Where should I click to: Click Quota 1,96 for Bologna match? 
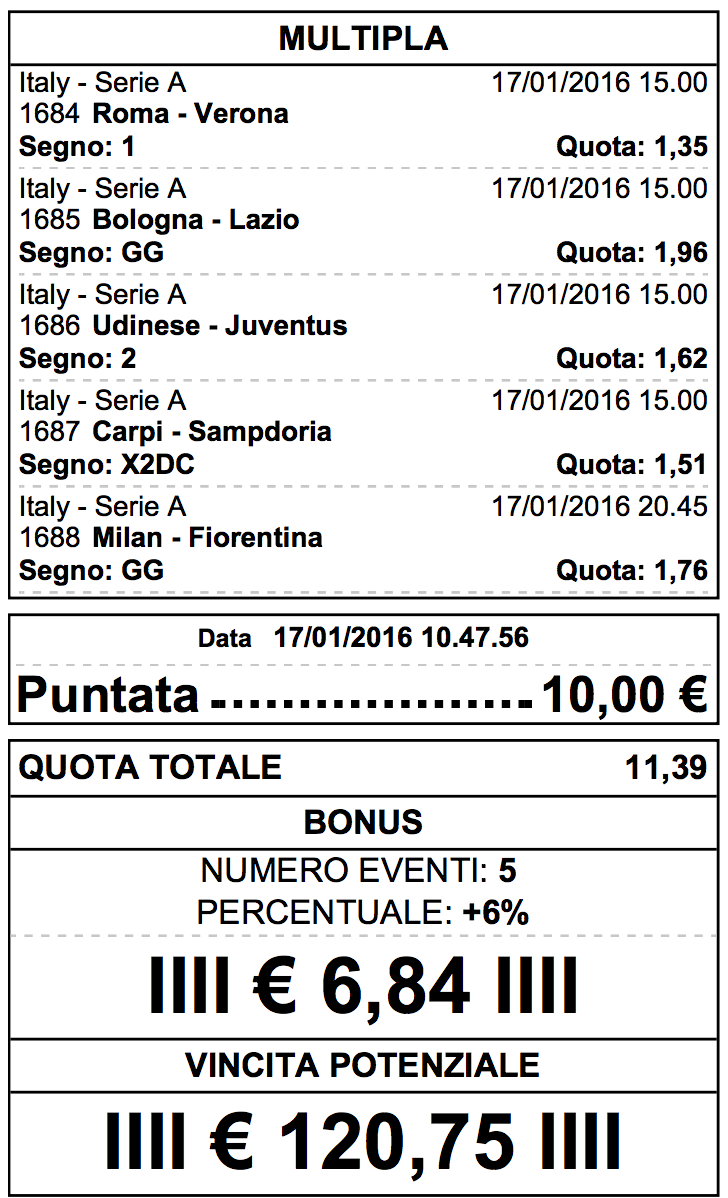632,253
